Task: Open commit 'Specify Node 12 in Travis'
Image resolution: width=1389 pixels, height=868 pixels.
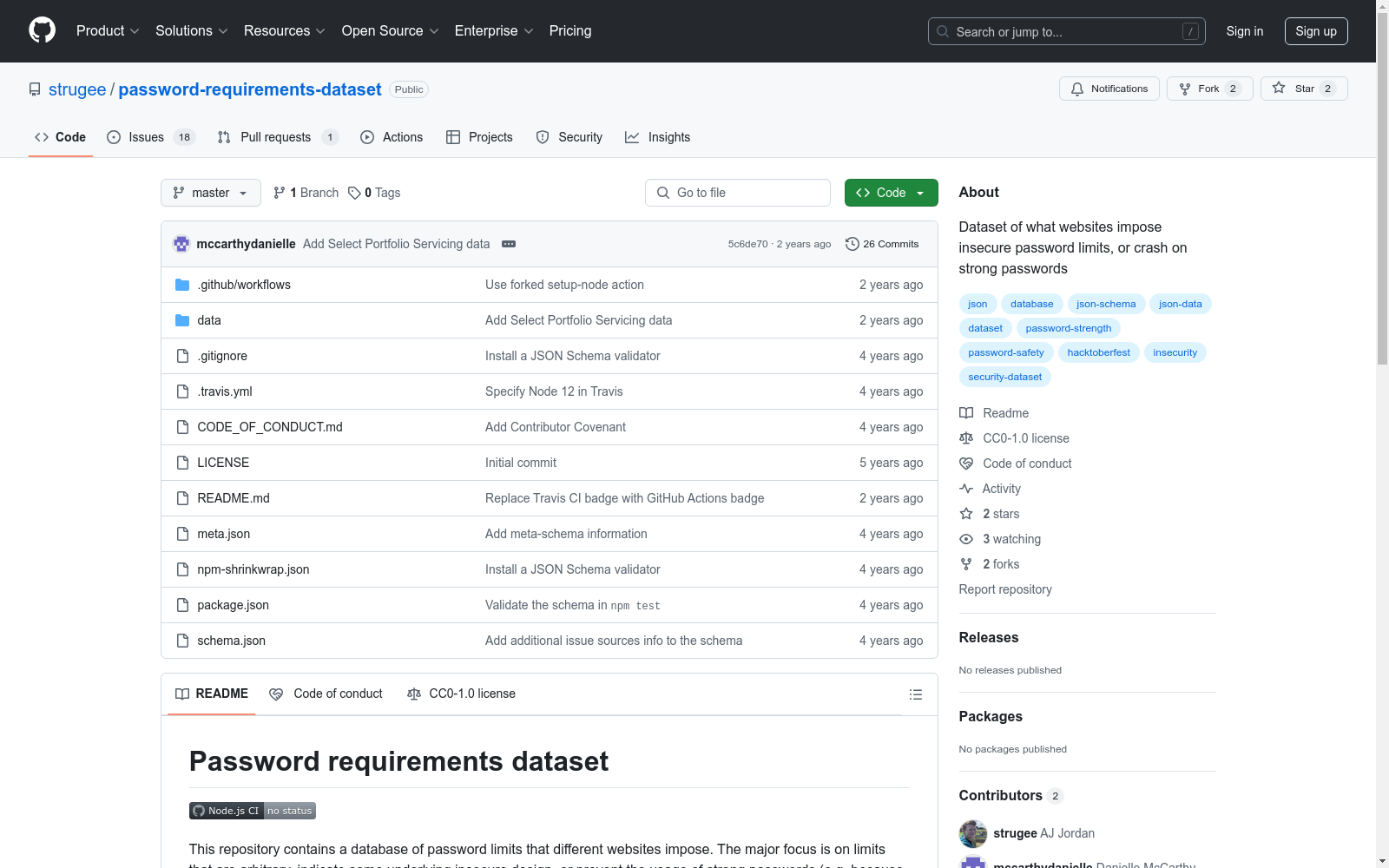Action: point(554,391)
